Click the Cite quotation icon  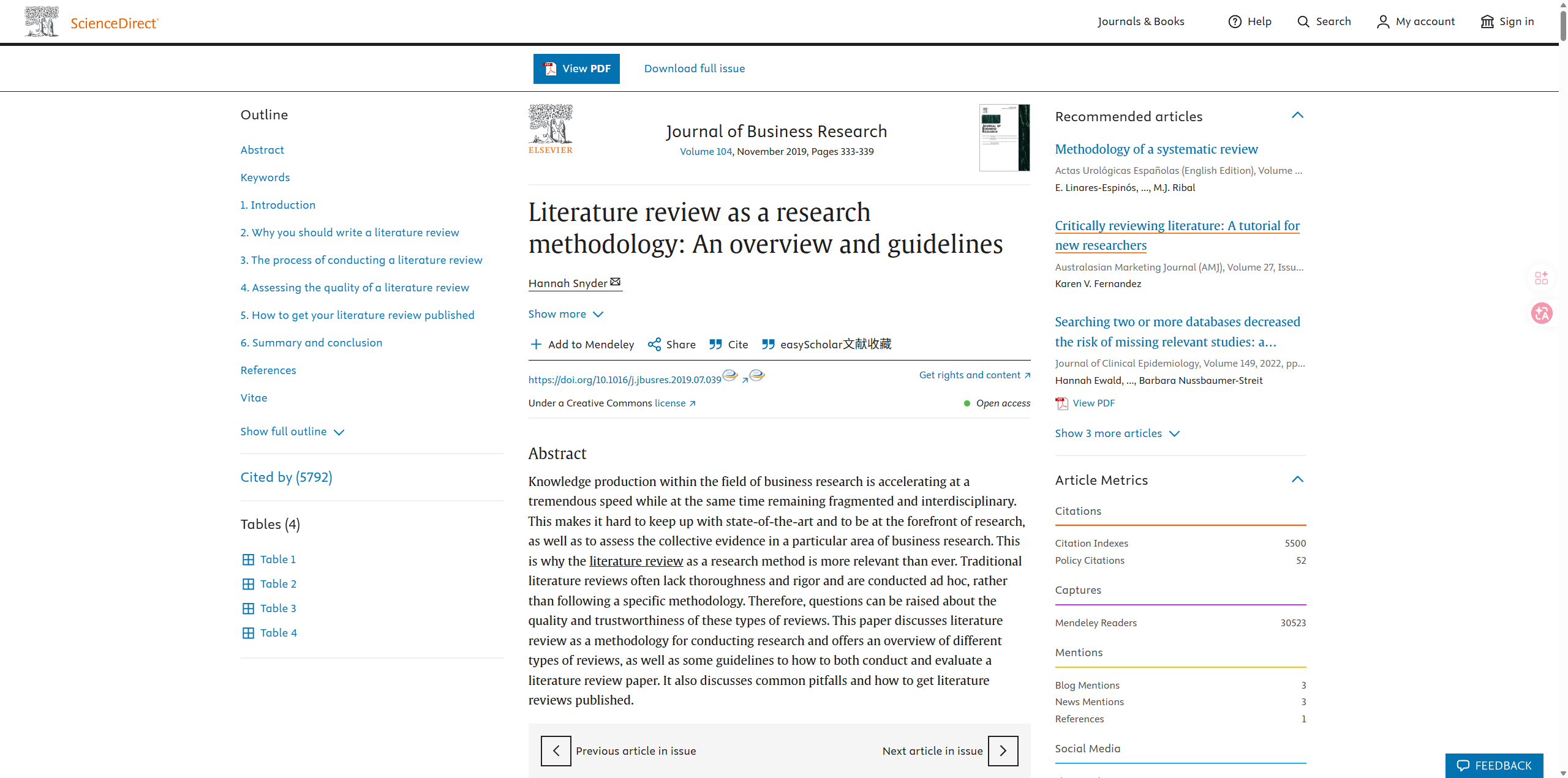point(715,345)
